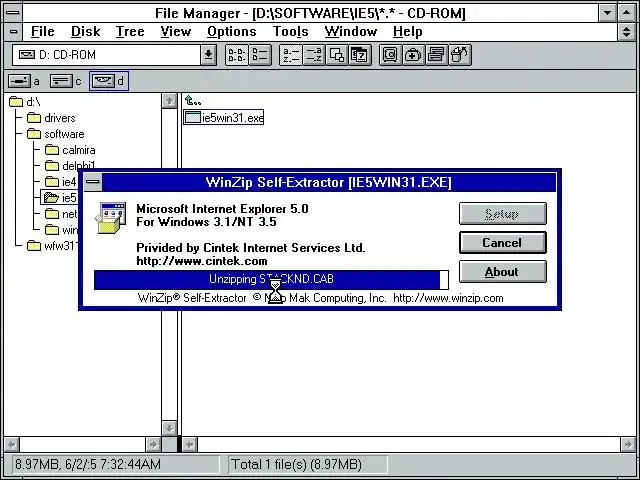Click the About button in WinZip dialog
Screen dimensions: 640x480
(502, 272)
